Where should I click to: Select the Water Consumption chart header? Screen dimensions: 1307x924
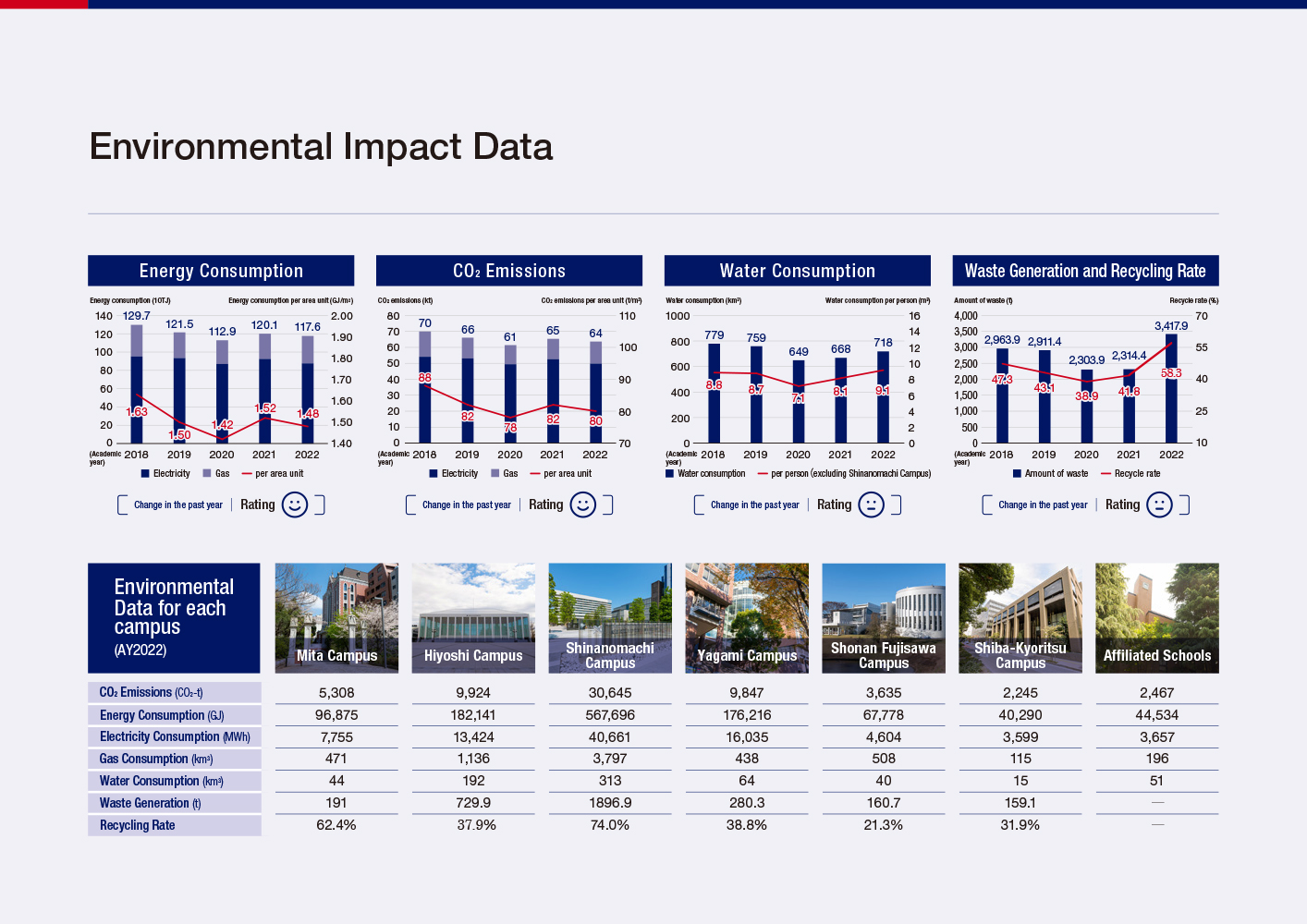click(x=797, y=270)
